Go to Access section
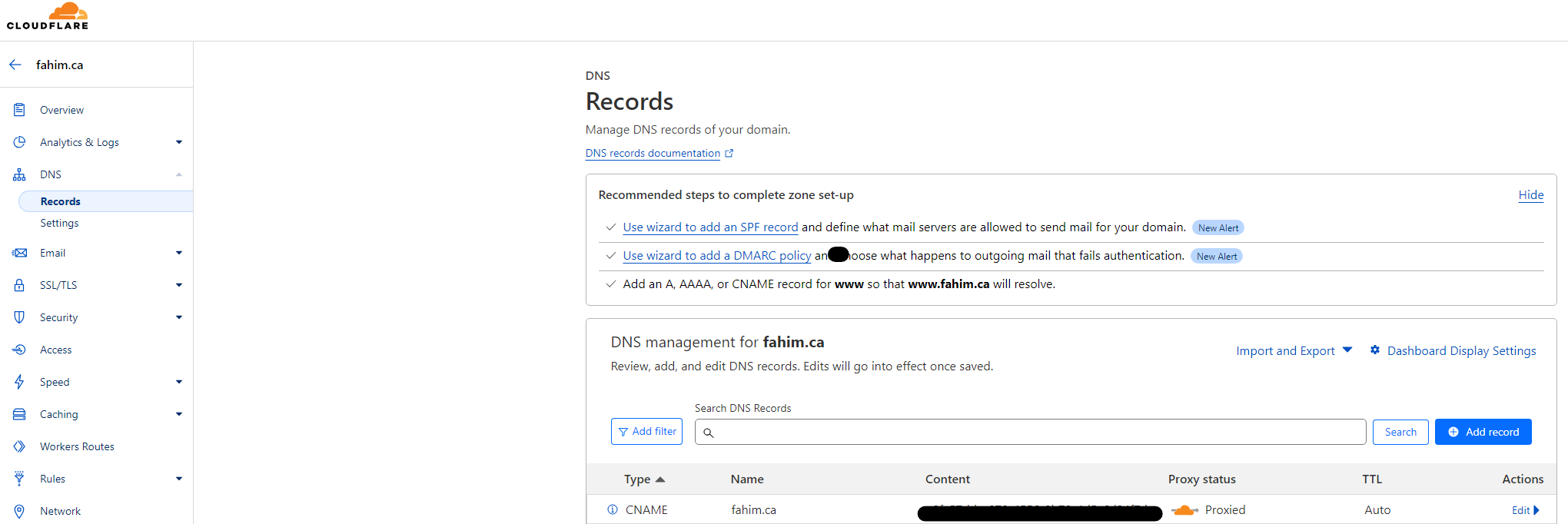The height and width of the screenshot is (524, 1568). 55,350
